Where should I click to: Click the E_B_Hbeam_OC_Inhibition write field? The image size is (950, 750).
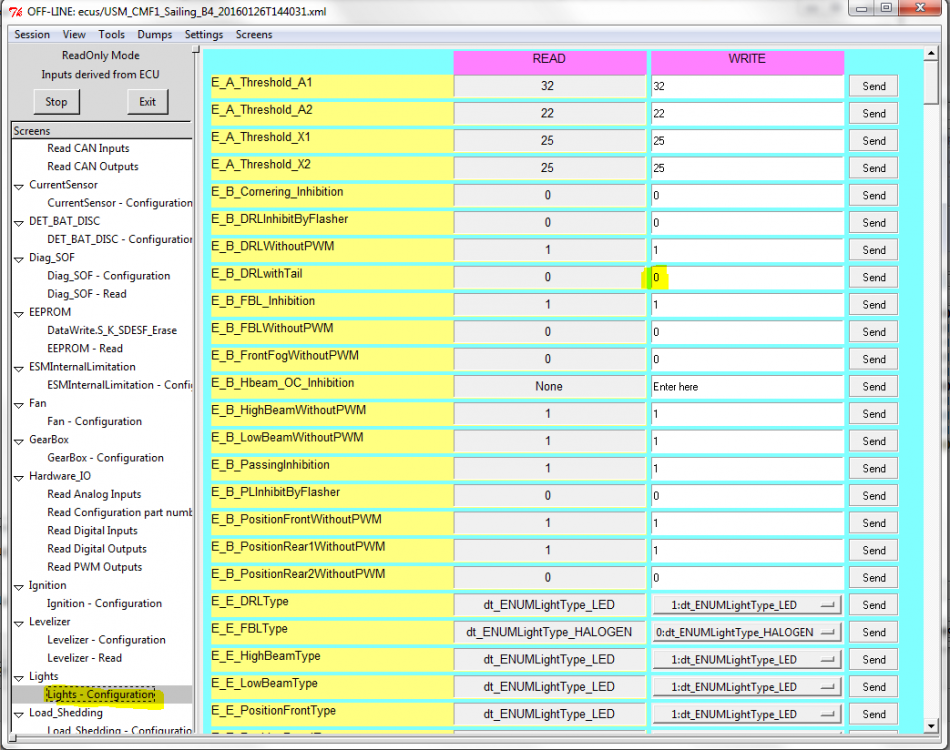coord(747,387)
